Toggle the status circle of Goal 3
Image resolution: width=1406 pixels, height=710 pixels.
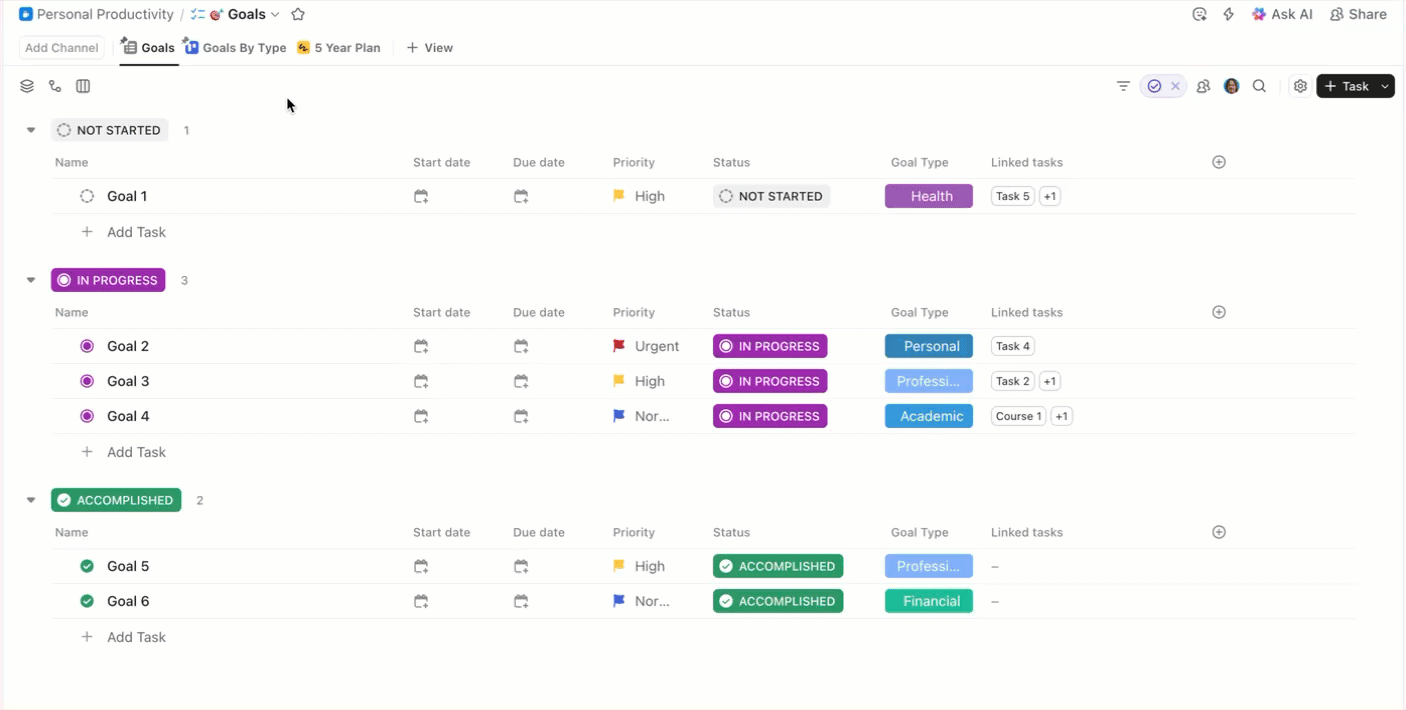[x=87, y=382]
